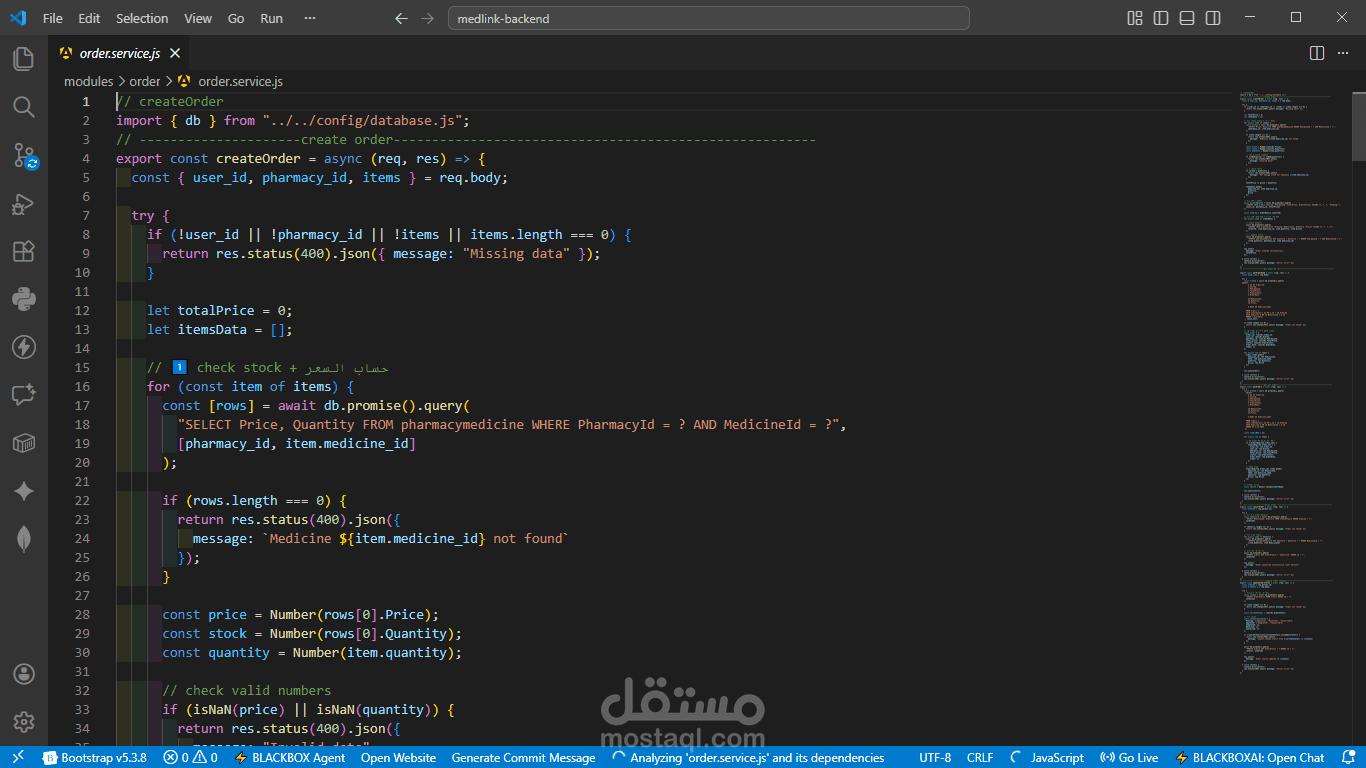Toggle the Primary Side Bar visibility

1161,18
